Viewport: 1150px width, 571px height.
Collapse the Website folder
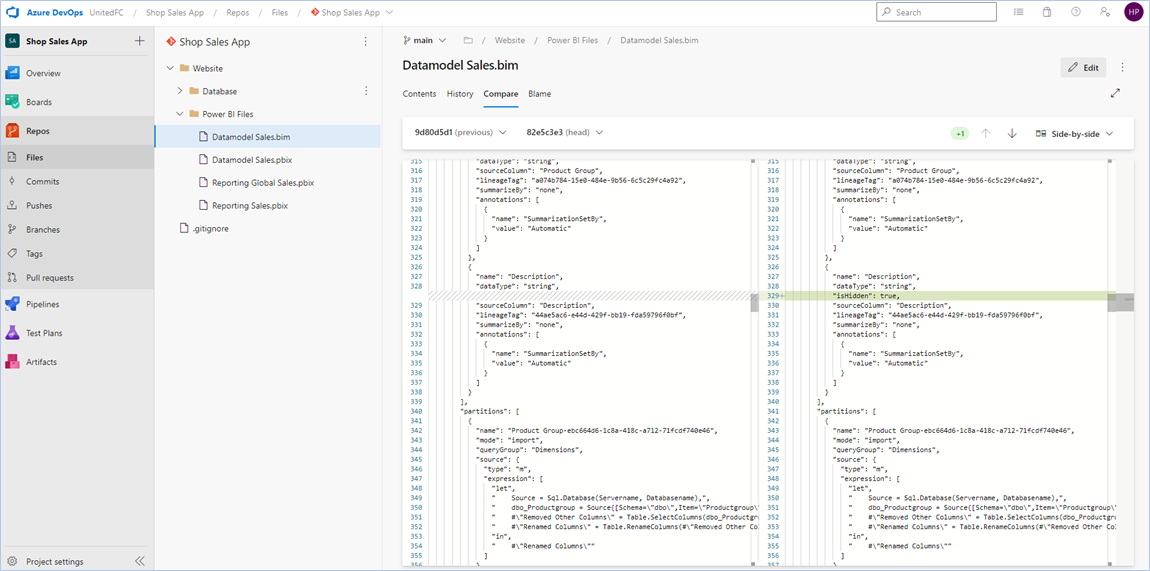click(x=170, y=68)
